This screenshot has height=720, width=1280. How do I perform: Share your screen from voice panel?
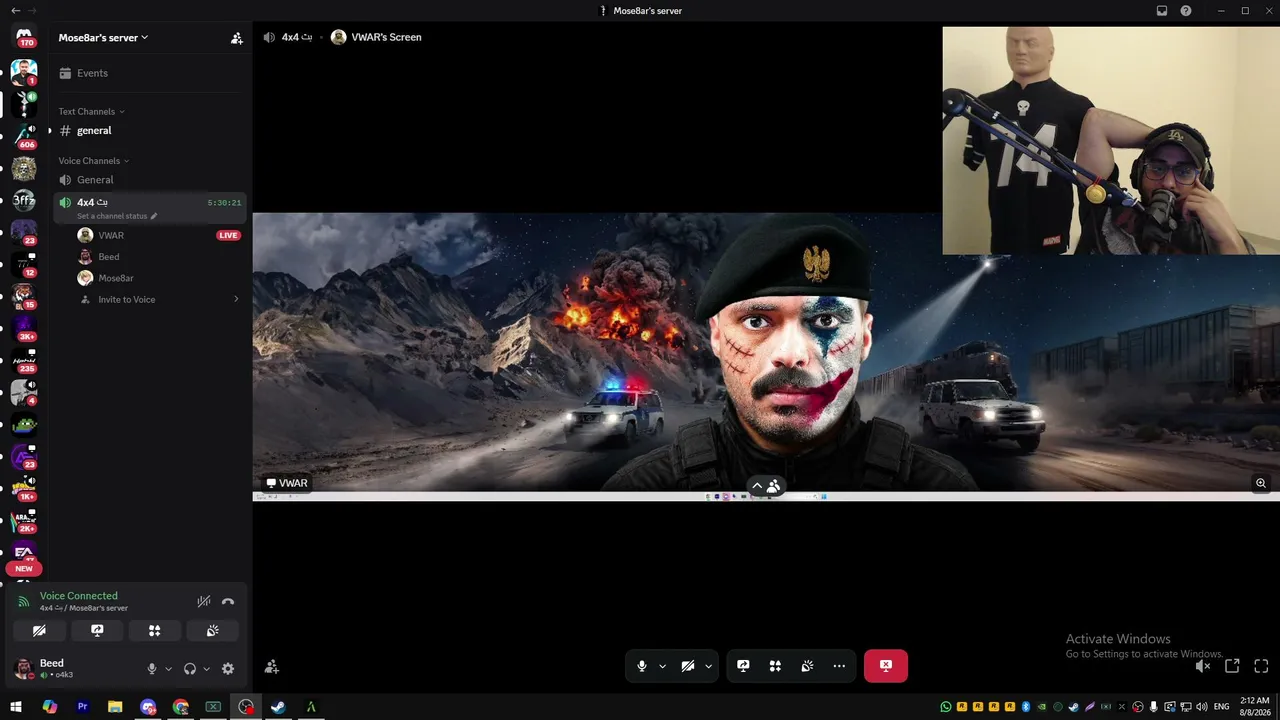point(97,631)
